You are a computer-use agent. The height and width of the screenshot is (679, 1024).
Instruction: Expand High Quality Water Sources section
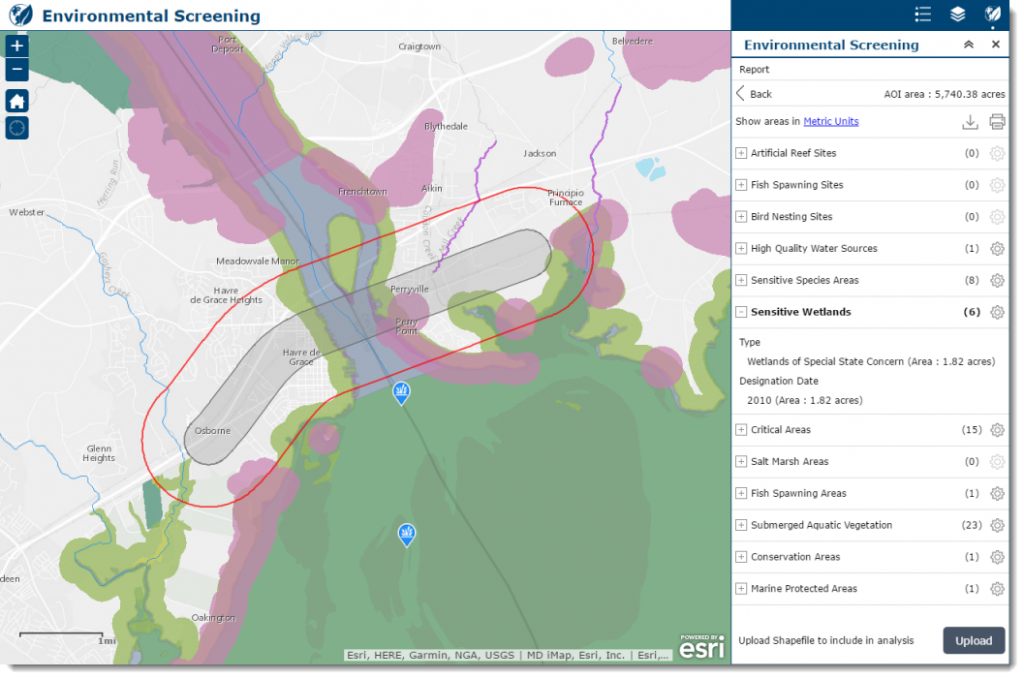[741, 248]
